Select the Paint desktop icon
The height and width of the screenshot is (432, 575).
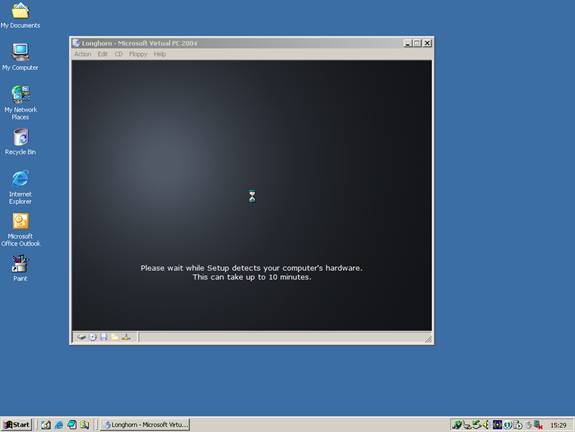point(20,268)
